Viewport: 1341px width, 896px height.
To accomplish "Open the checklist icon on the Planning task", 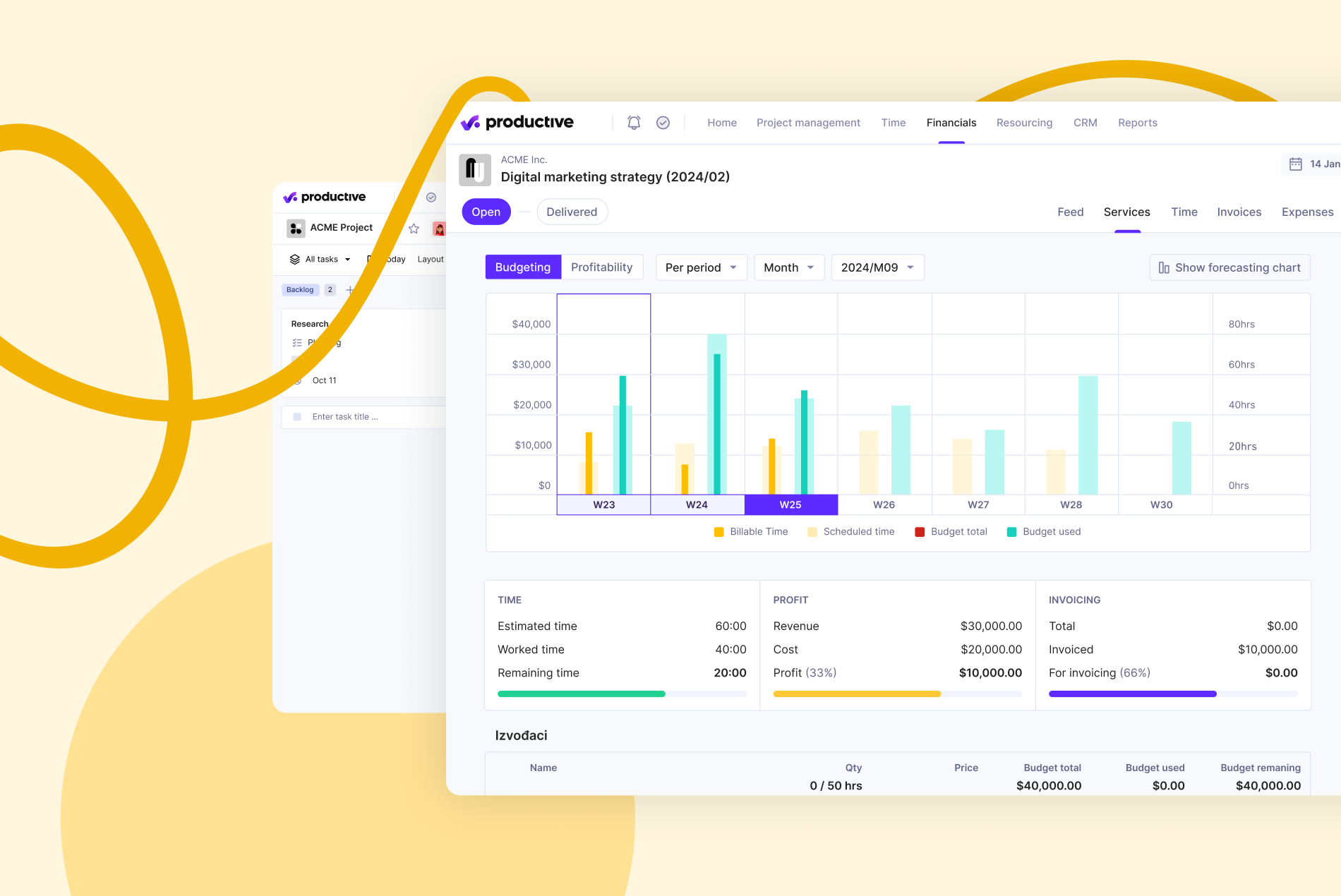I will coord(297,343).
